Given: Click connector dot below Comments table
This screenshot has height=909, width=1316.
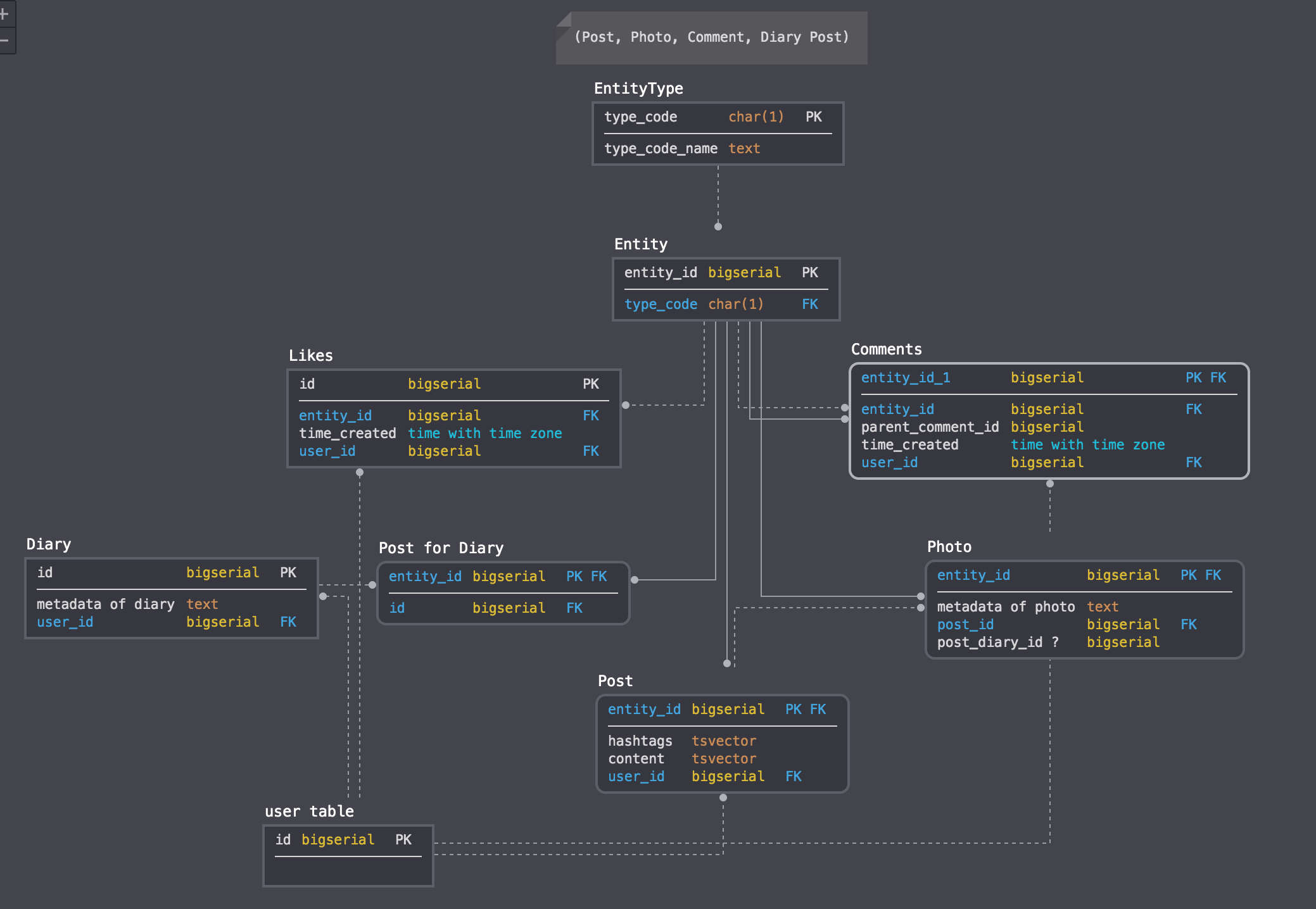Looking at the screenshot, I should (x=1050, y=484).
